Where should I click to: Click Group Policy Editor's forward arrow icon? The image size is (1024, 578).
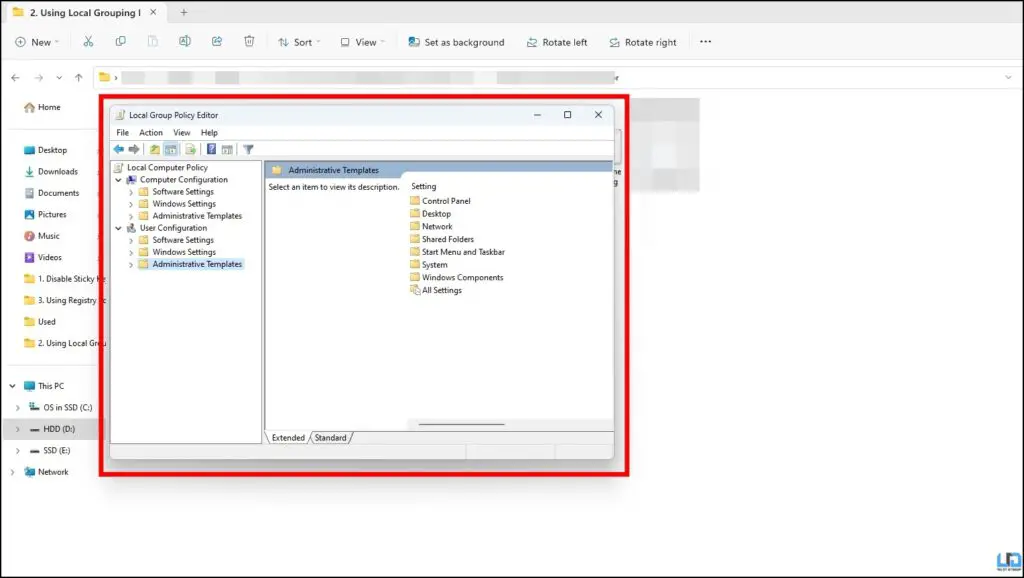point(134,150)
